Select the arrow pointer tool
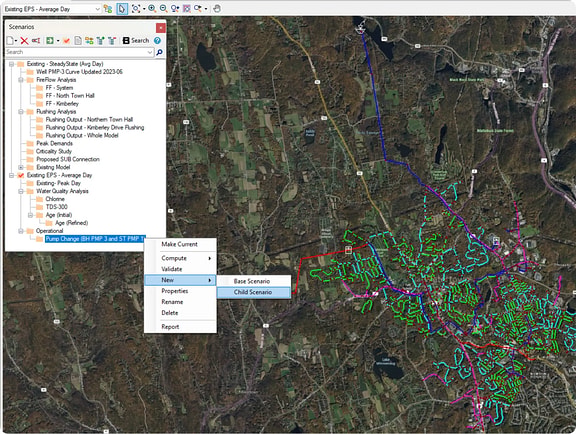The width and height of the screenshot is (576, 434). coord(122,8)
